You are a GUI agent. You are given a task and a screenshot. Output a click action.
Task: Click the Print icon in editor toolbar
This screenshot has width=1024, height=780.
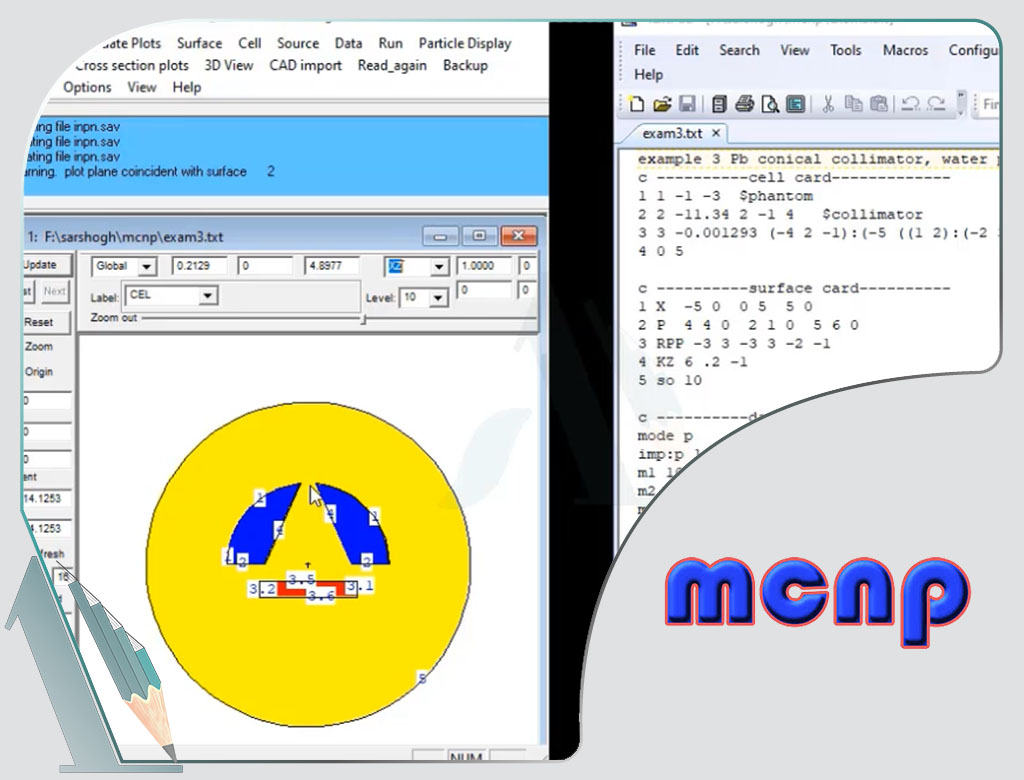click(744, 103)
